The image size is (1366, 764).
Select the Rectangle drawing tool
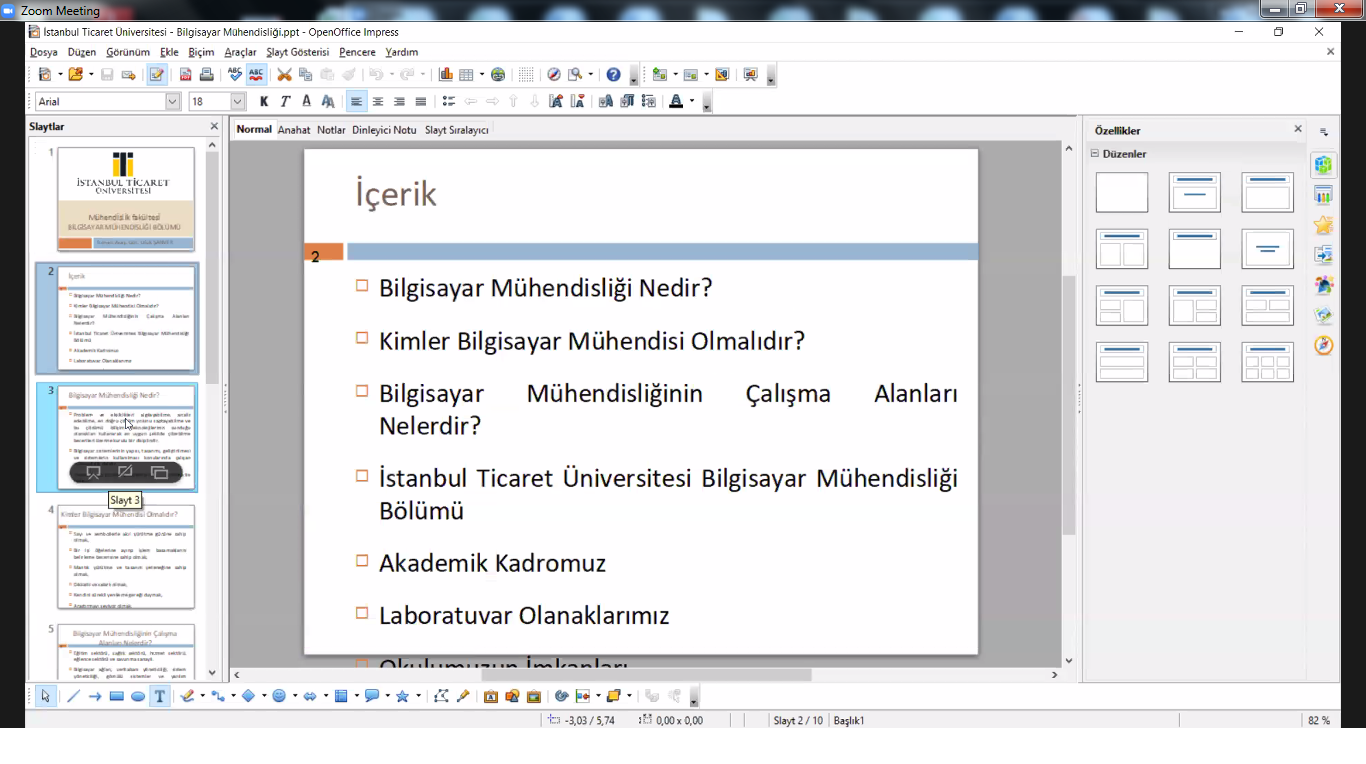coord(116,697)
